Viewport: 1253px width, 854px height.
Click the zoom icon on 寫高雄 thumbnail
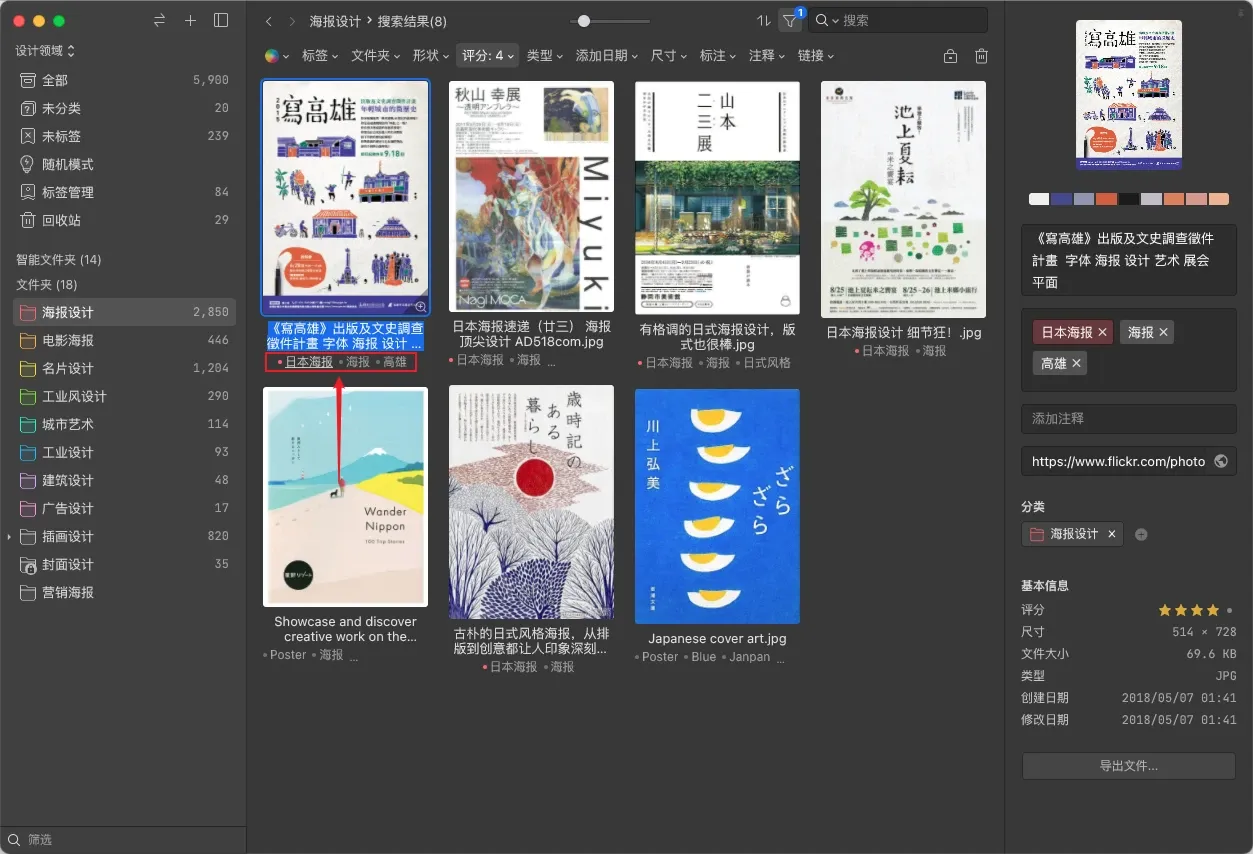pos(420,307)
